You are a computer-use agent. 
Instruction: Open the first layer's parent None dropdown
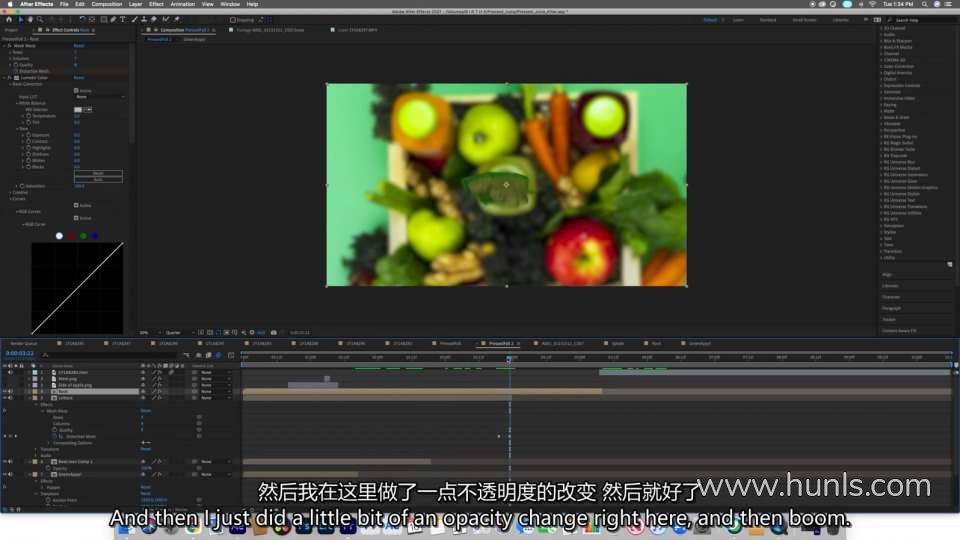click(214, 372)
